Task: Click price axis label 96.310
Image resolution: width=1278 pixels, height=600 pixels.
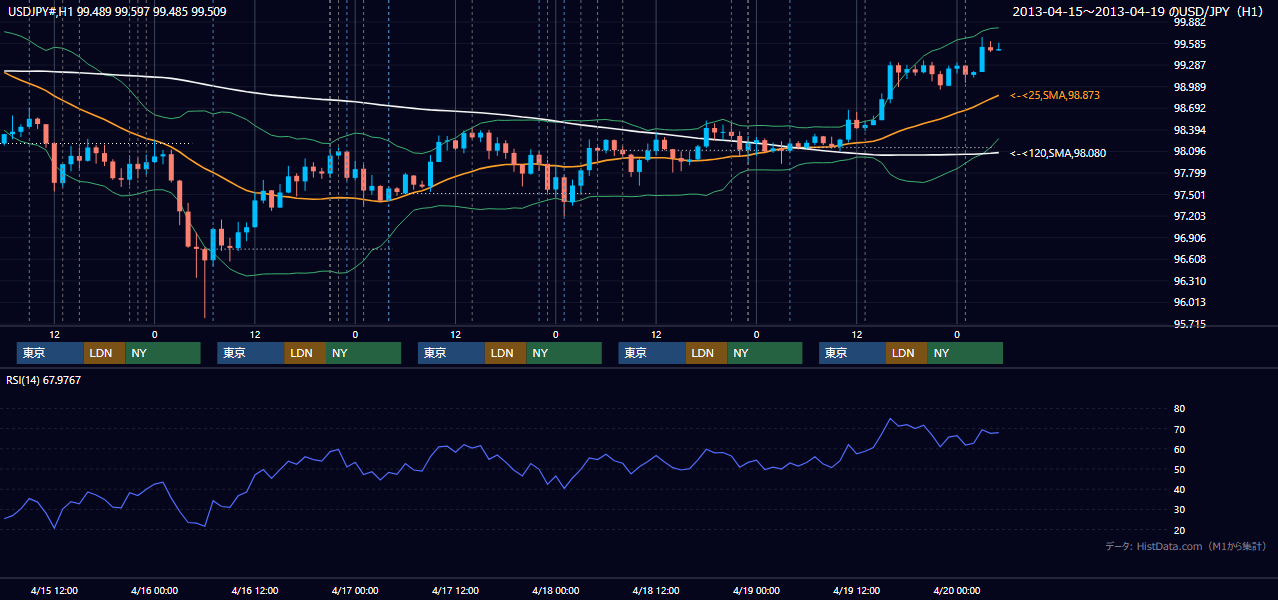Action: 1189,281
